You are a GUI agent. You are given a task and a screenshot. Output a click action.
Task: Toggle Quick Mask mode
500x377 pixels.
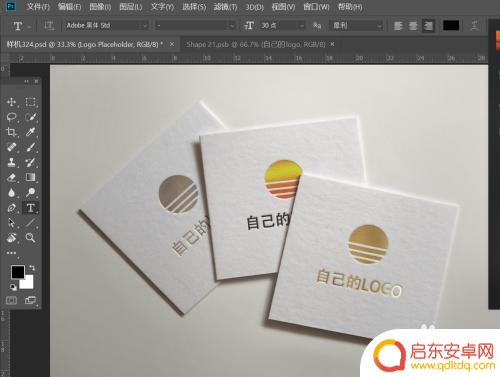[12, 300]
